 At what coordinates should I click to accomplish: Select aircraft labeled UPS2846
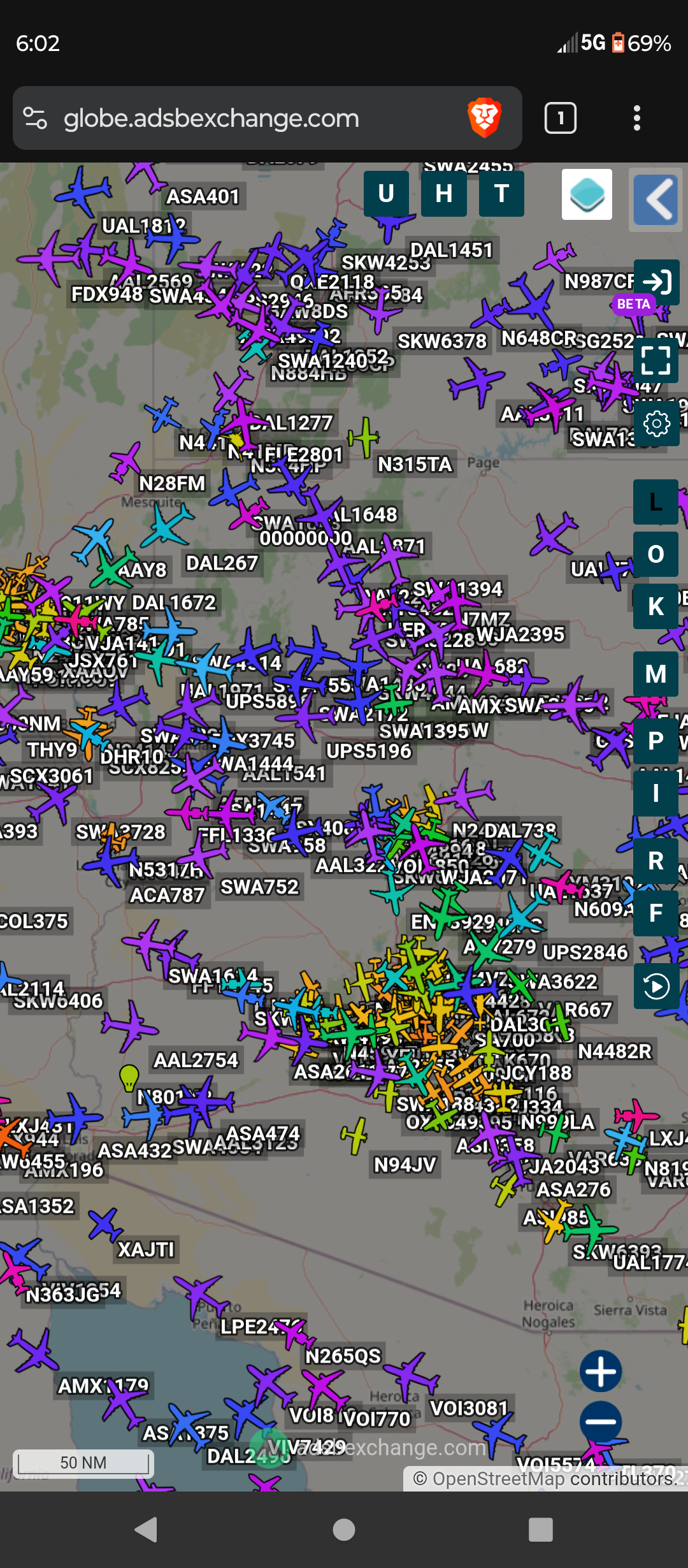pyautogui.click(x=585, y=952)
